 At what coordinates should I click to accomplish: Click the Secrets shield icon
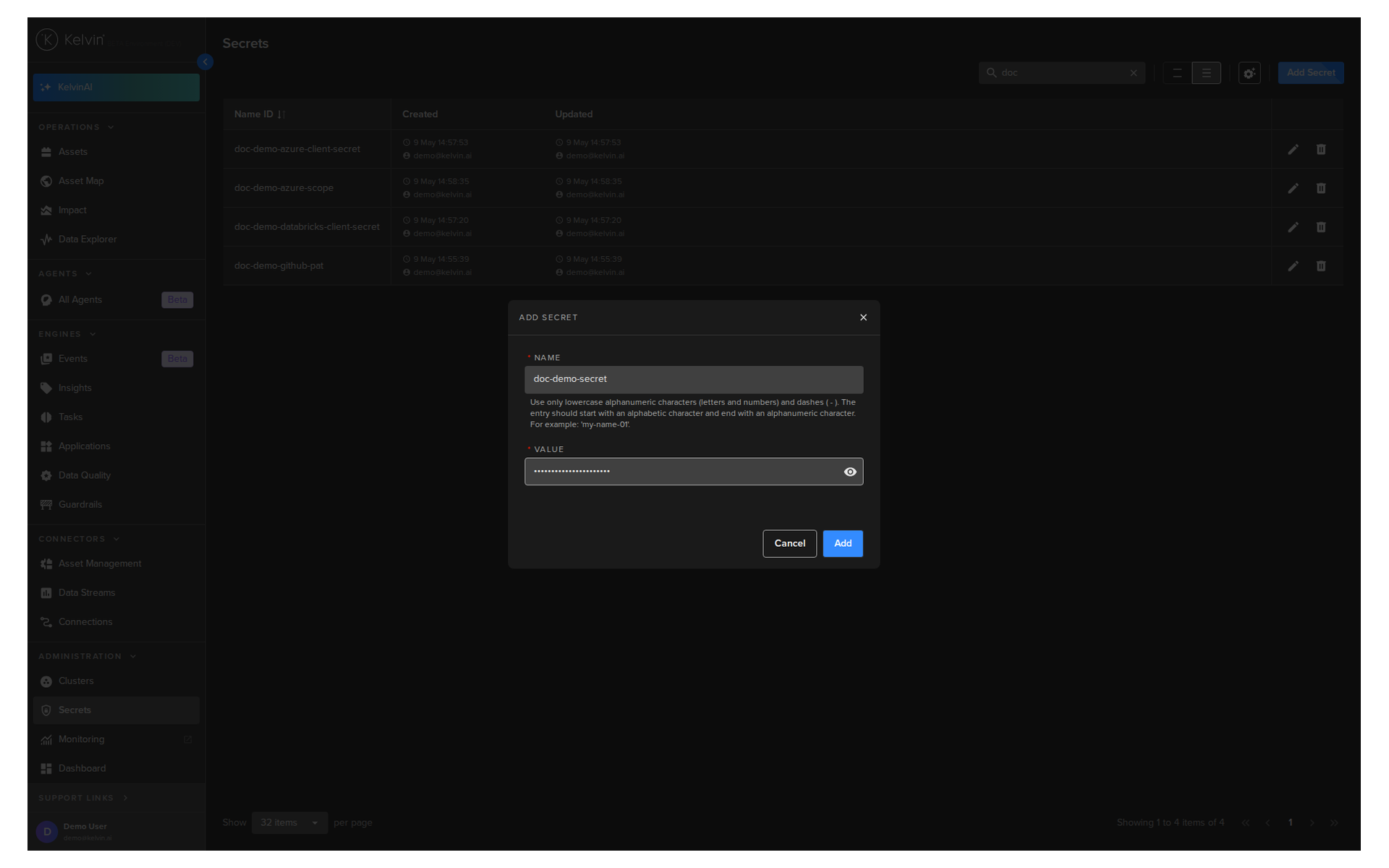click(x=46, y=710)
